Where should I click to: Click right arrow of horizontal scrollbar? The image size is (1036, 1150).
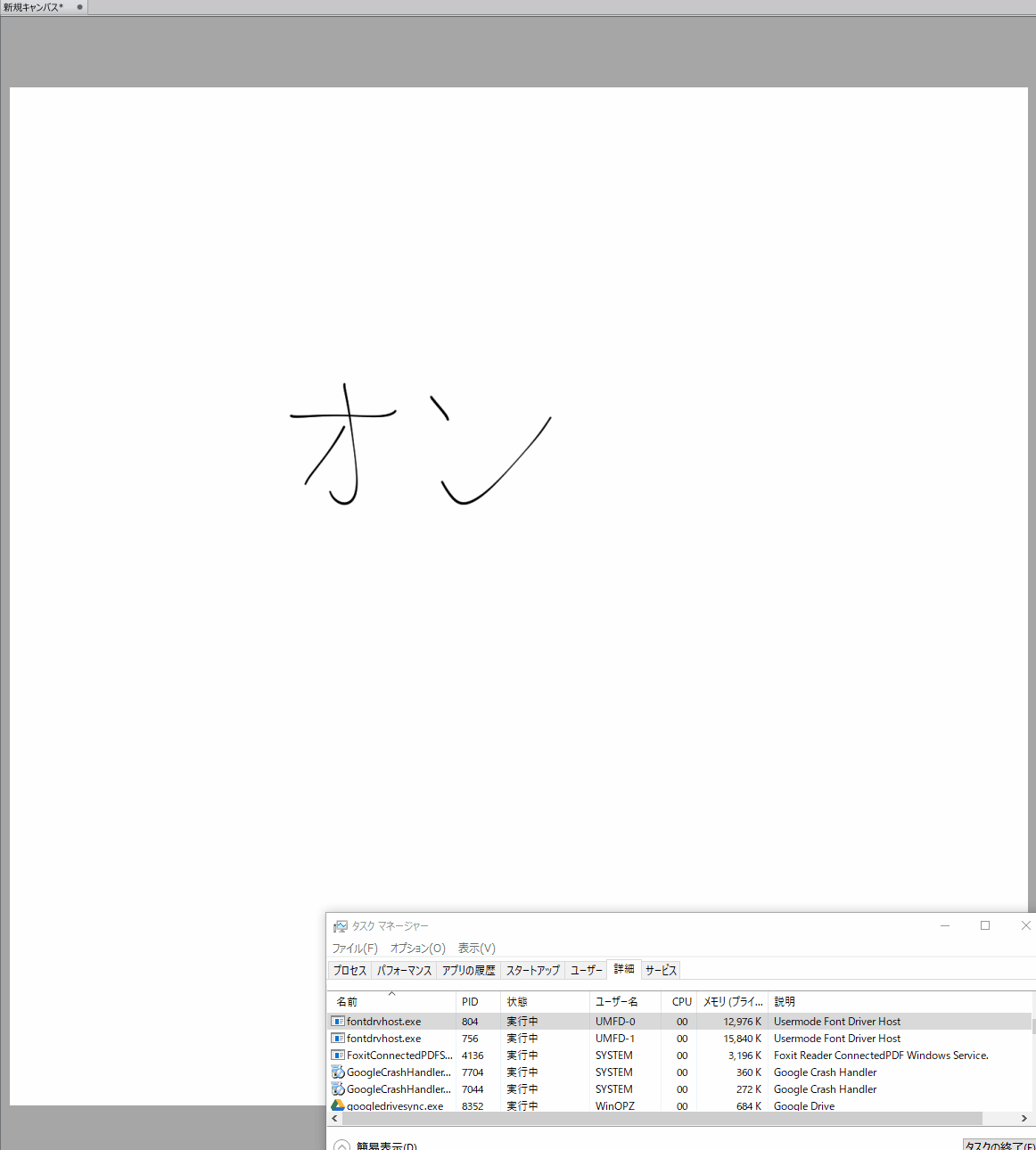pyautogui.click(x=1024, y=1118)
